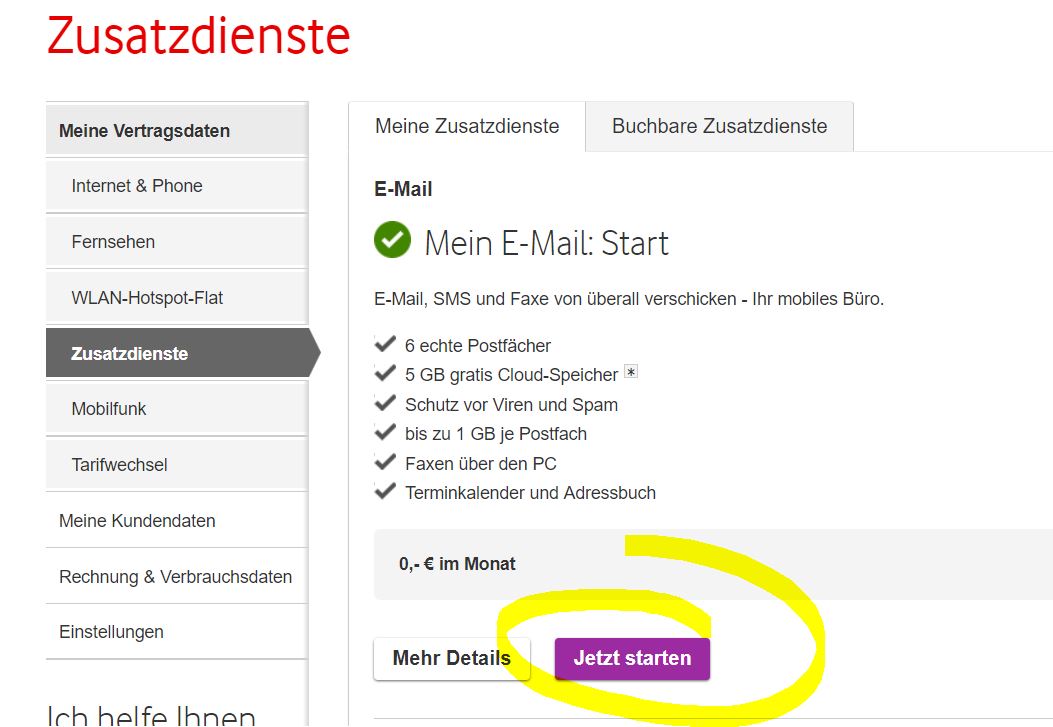The image size is (1053, 727).
Task: Click the Jetzt starten button
Action: coord(632,658)
